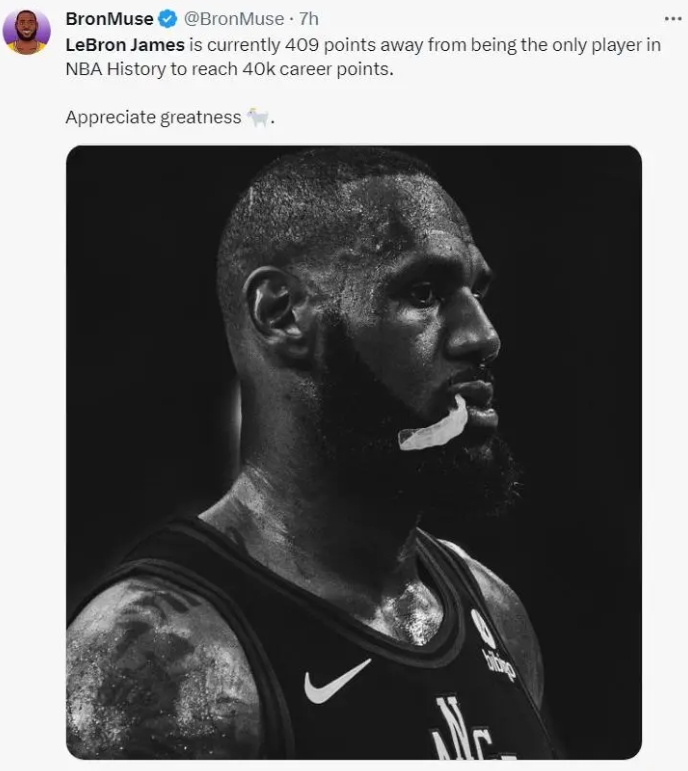Click the goat emoji in the tweet
Screen dimensions: 688x771
(258, 117)
